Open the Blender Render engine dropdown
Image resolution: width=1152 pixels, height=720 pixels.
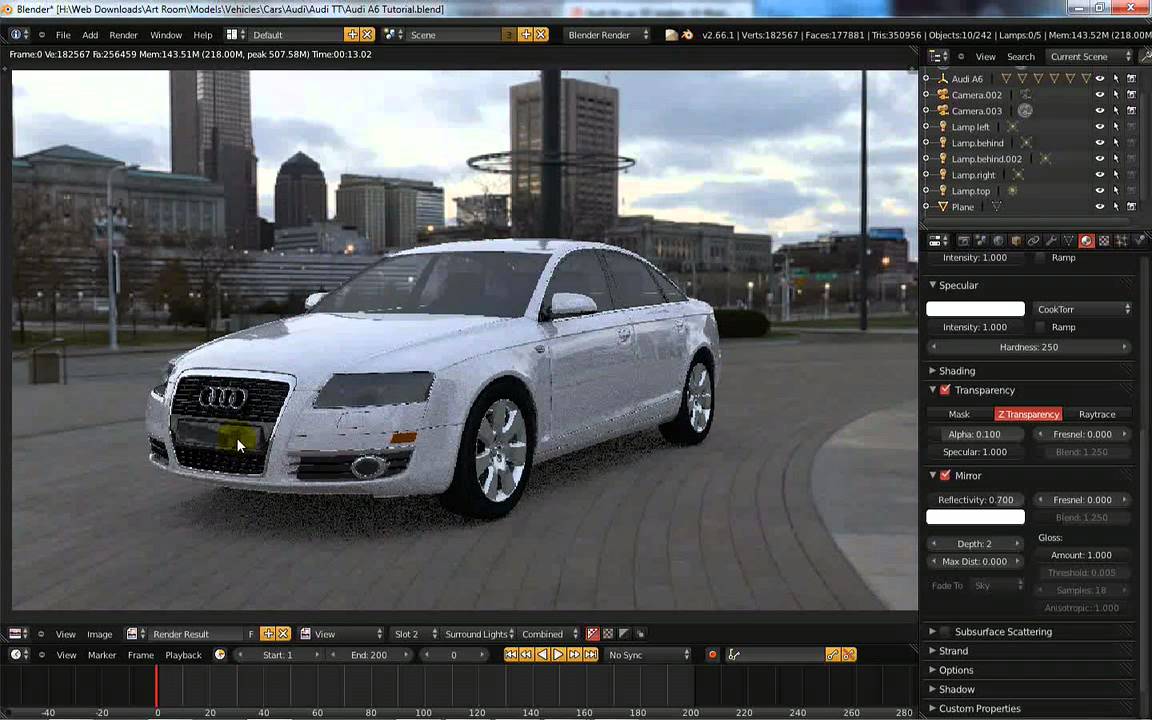pyautogui.click(x=607, y=35)
